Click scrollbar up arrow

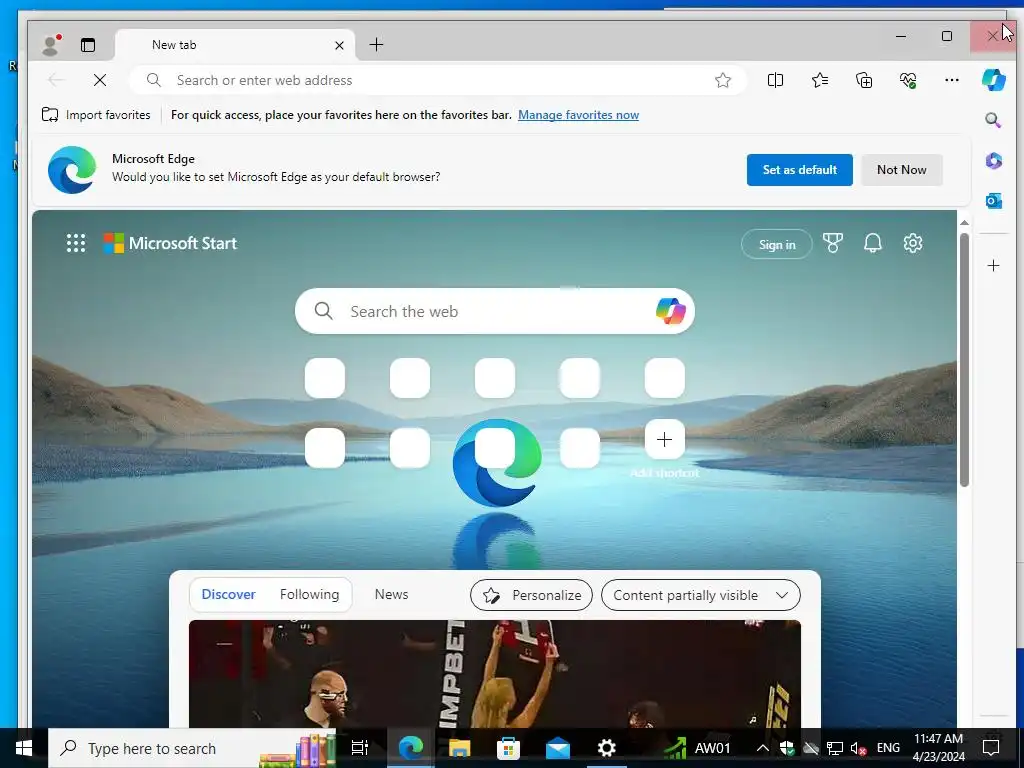(964, 223)
